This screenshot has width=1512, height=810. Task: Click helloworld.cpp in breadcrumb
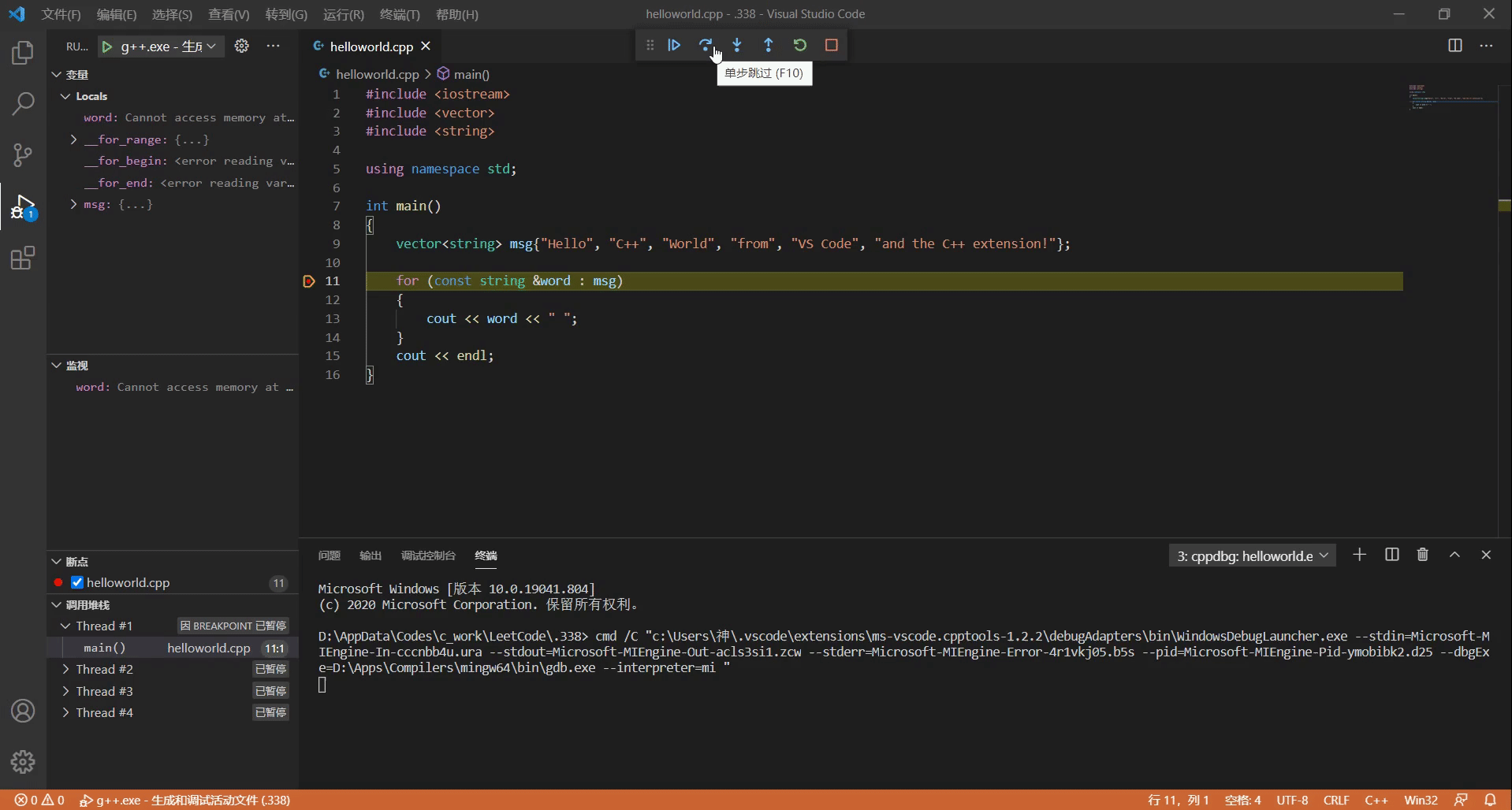377,74
